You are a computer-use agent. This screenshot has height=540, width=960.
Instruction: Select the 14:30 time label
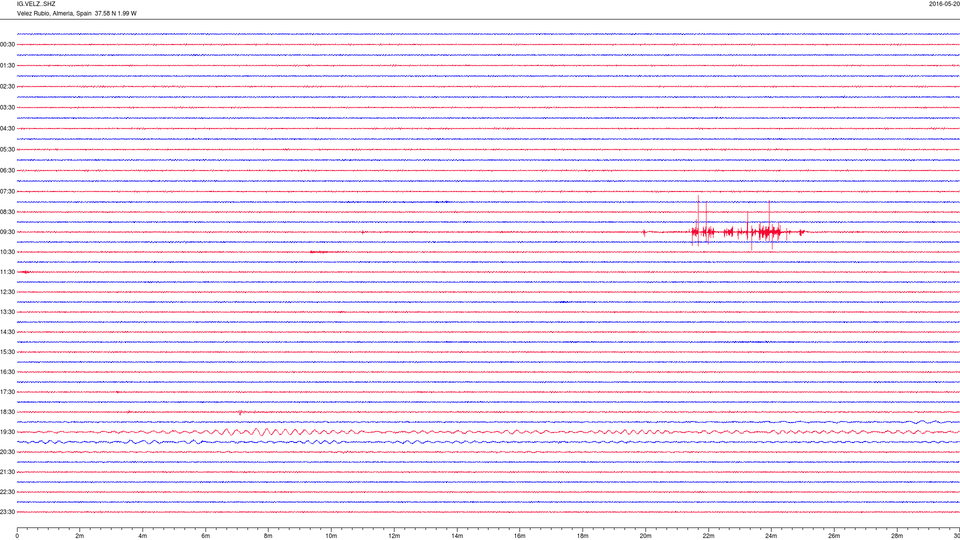tap(7, 332)
